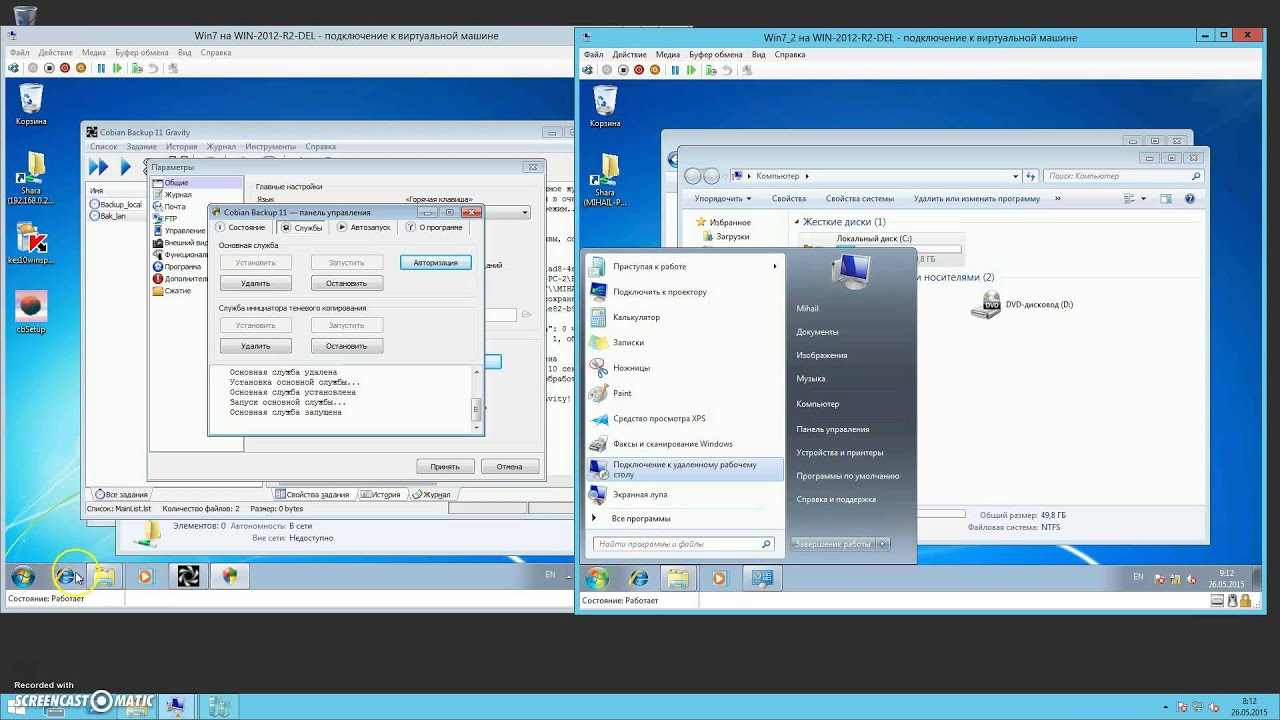
Task: Click the Отмена button in Параметры dialog
Action: tap(509, 467)
